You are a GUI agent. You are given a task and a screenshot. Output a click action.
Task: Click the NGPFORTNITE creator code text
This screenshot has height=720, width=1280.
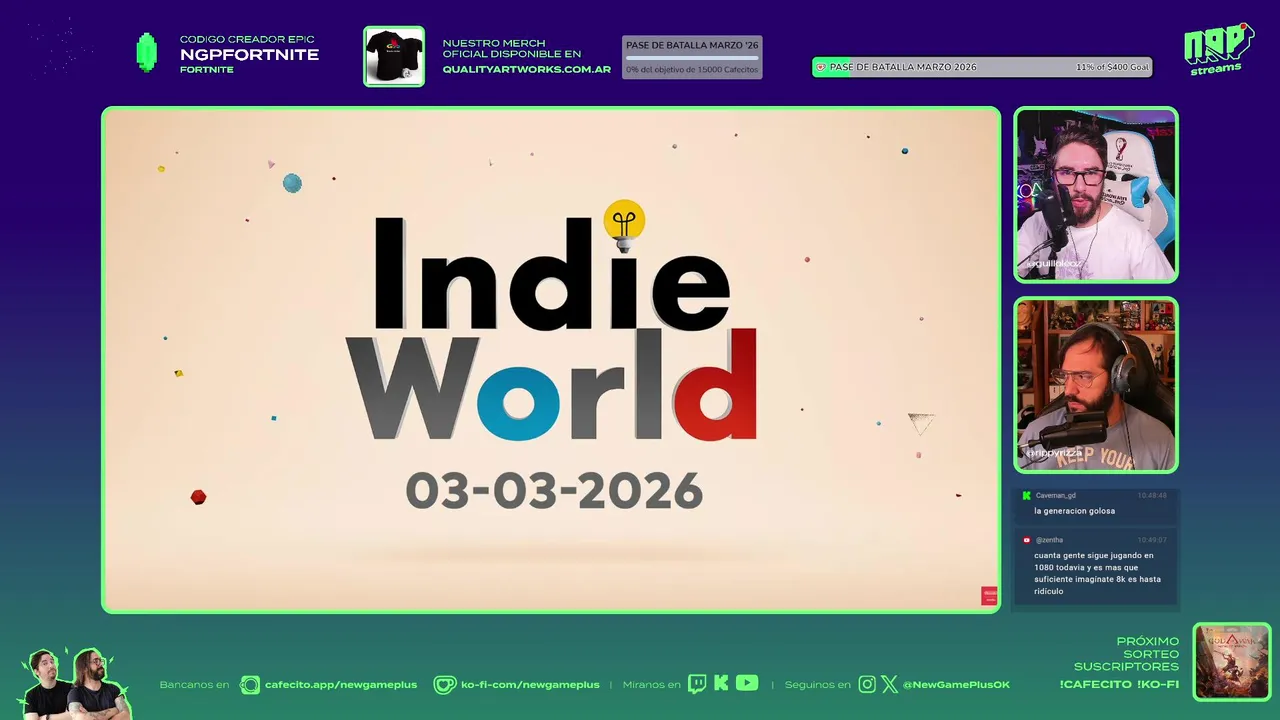[249, 55]
